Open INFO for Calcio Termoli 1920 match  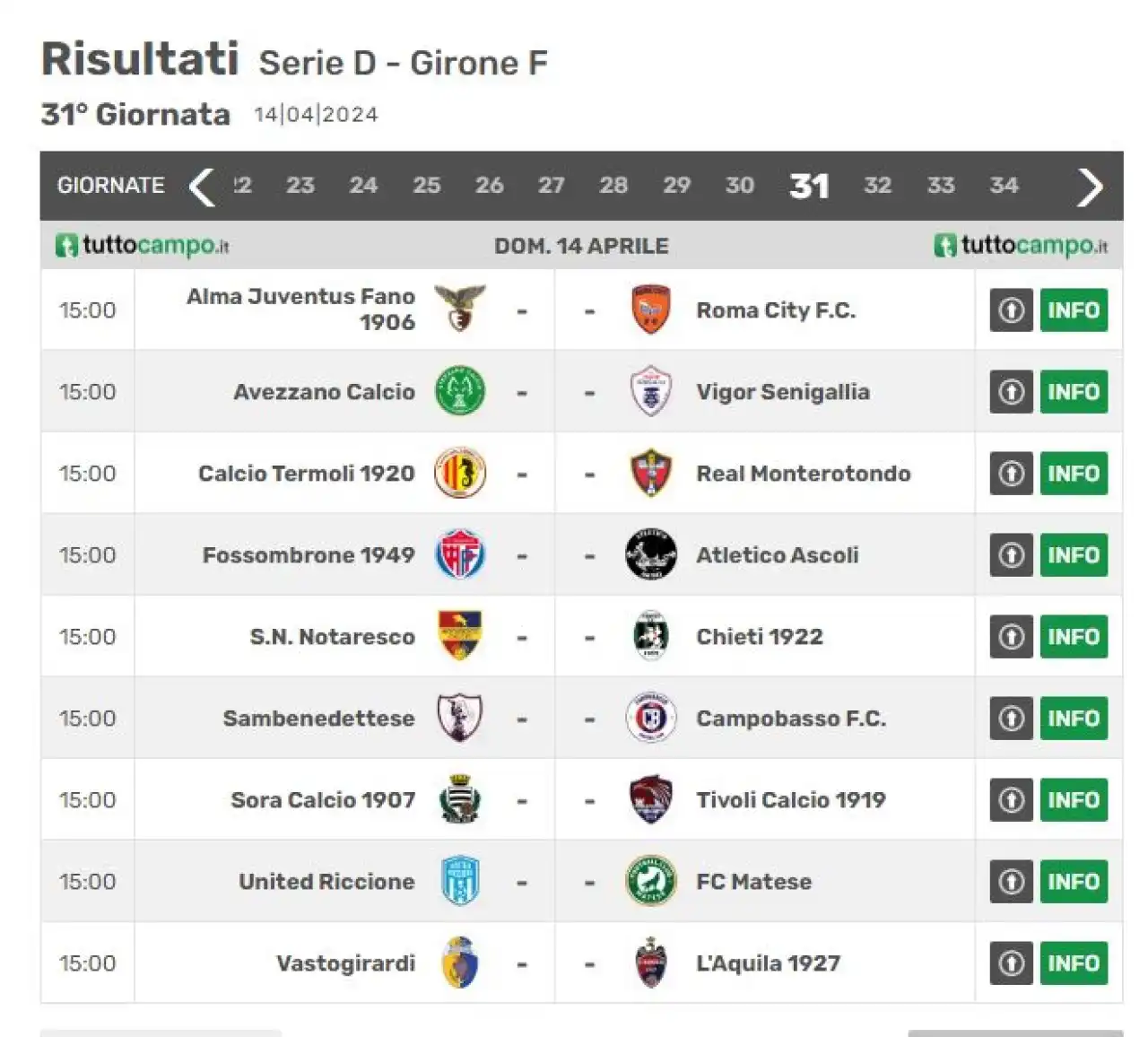[1074, 473]
